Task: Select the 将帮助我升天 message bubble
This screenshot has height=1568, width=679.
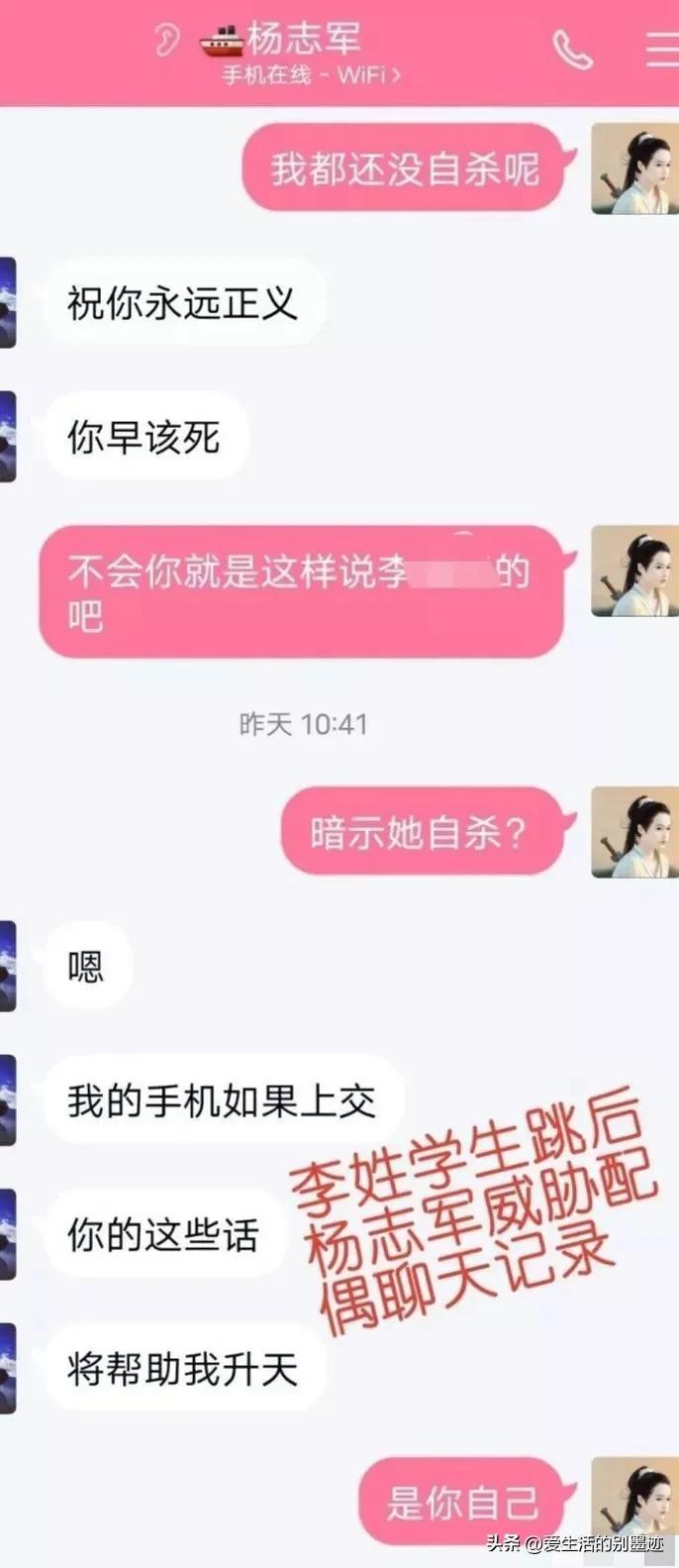Action: click(184, 1369)
